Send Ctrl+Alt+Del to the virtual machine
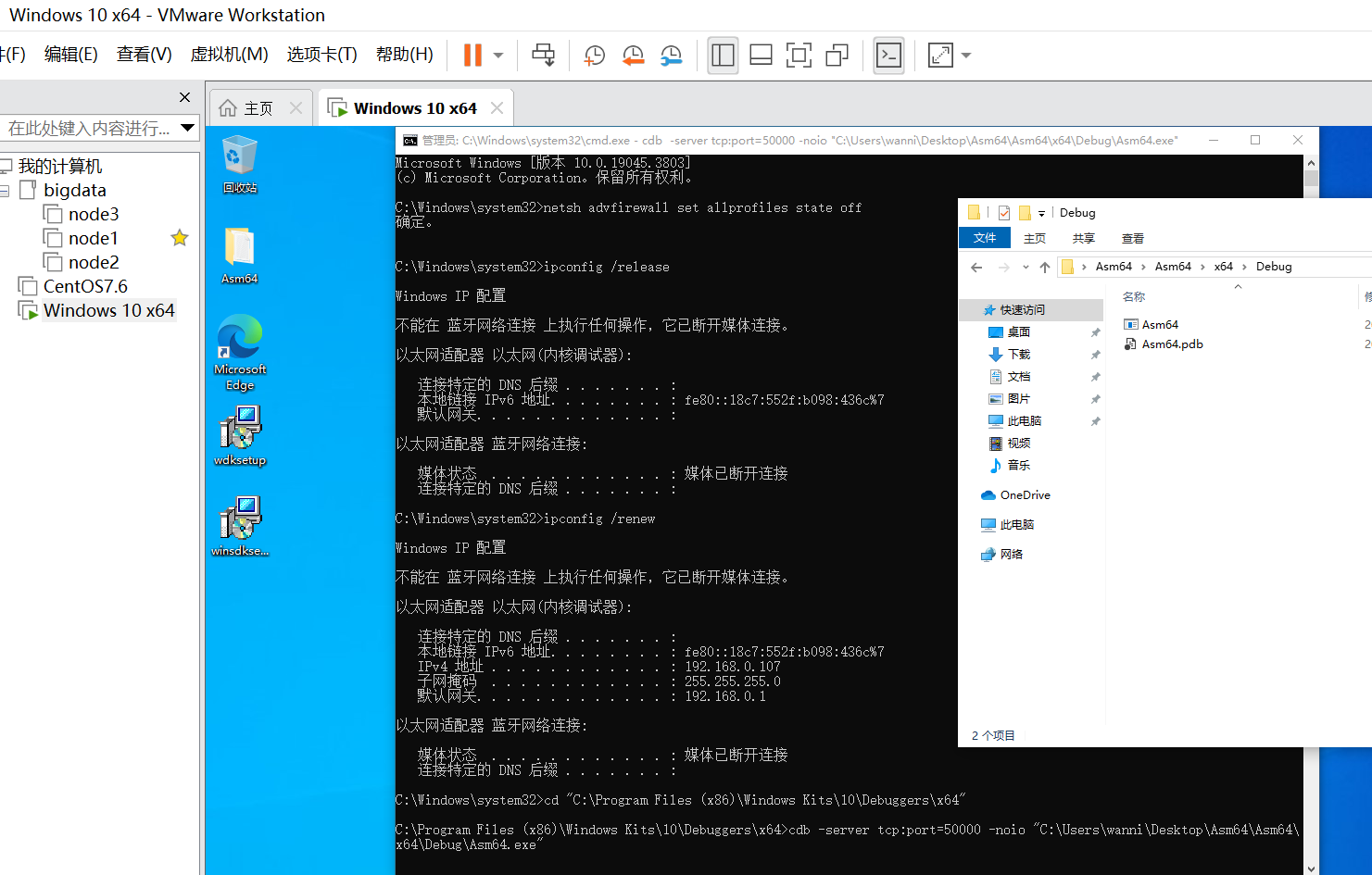The width and height of the screenshot is (1372, 875). 544,56
